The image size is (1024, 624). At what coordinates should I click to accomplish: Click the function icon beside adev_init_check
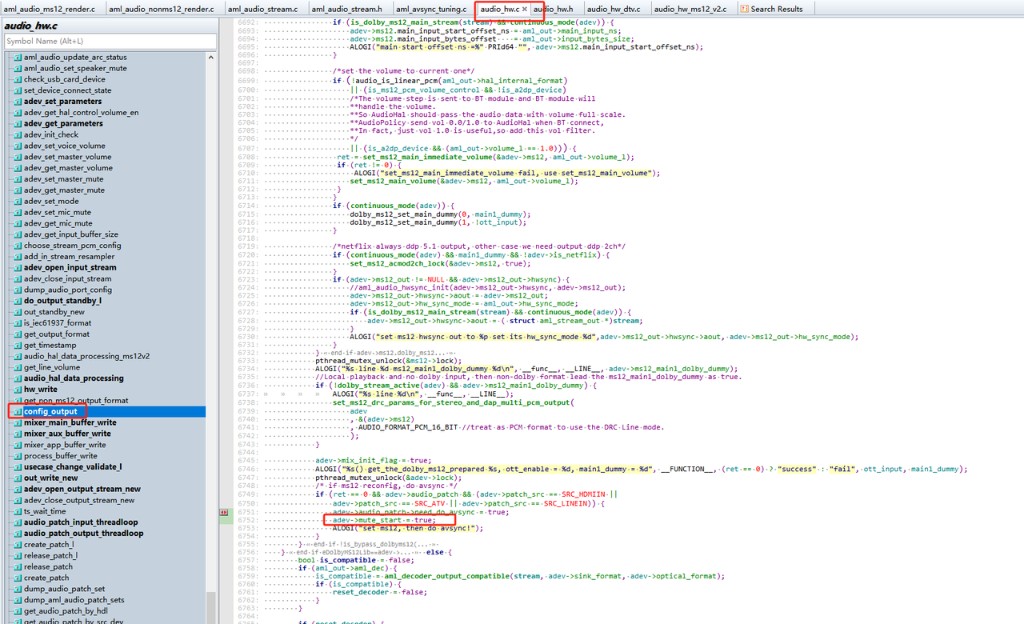coord(18,135)
